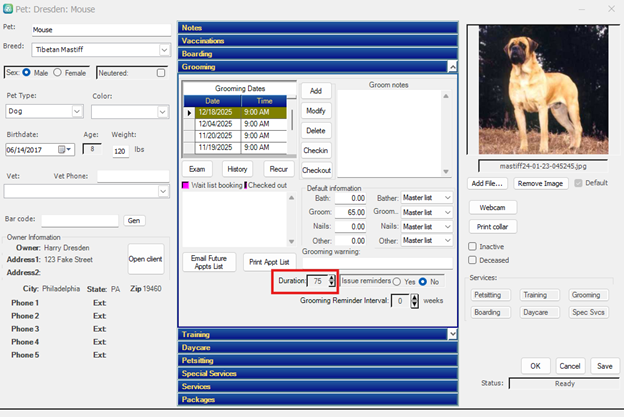Viewport: 624px width, 417px height.
Task: Click the Groom notes scroll down arrow
Action: (446, 171)
